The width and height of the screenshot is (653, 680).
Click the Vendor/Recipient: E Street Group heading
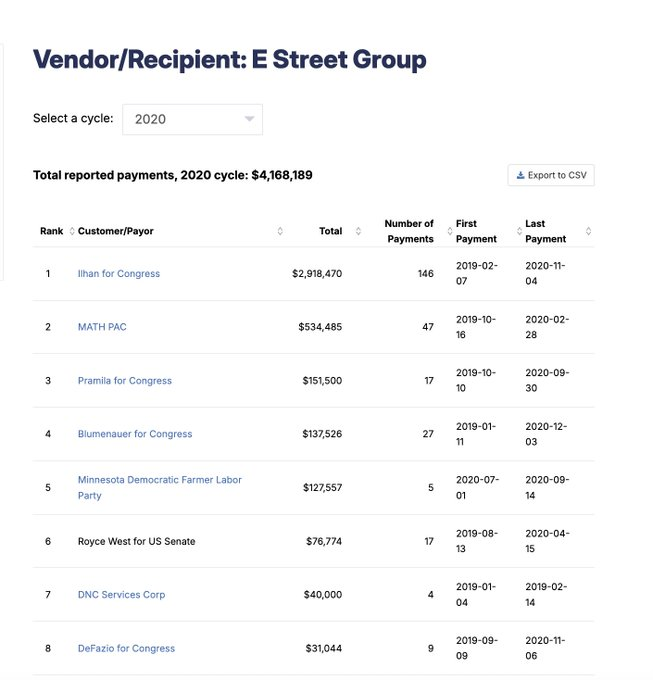click(x=229, y=59)
